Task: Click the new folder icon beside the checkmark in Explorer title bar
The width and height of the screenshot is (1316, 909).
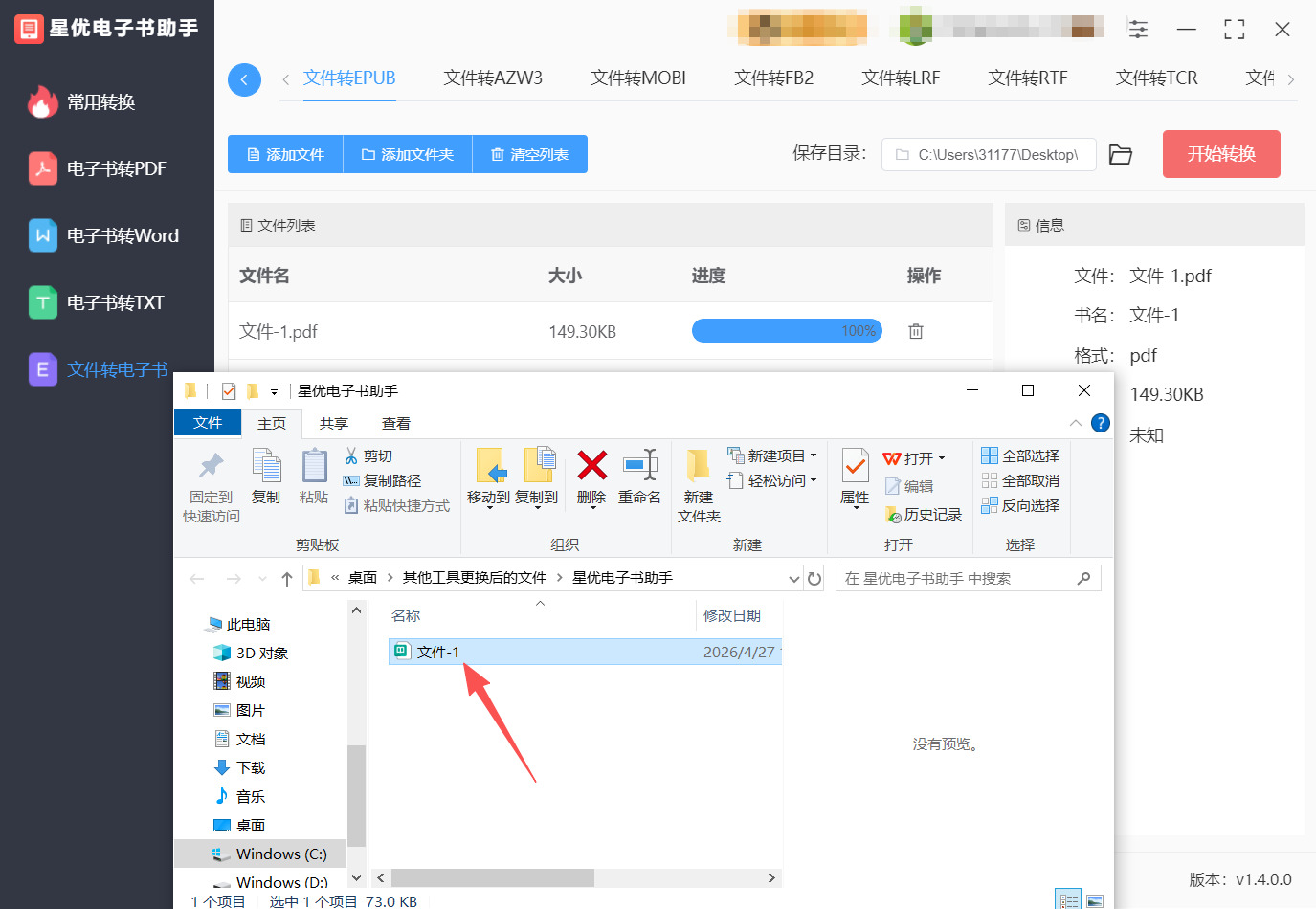Action: (x=253, y=391)
